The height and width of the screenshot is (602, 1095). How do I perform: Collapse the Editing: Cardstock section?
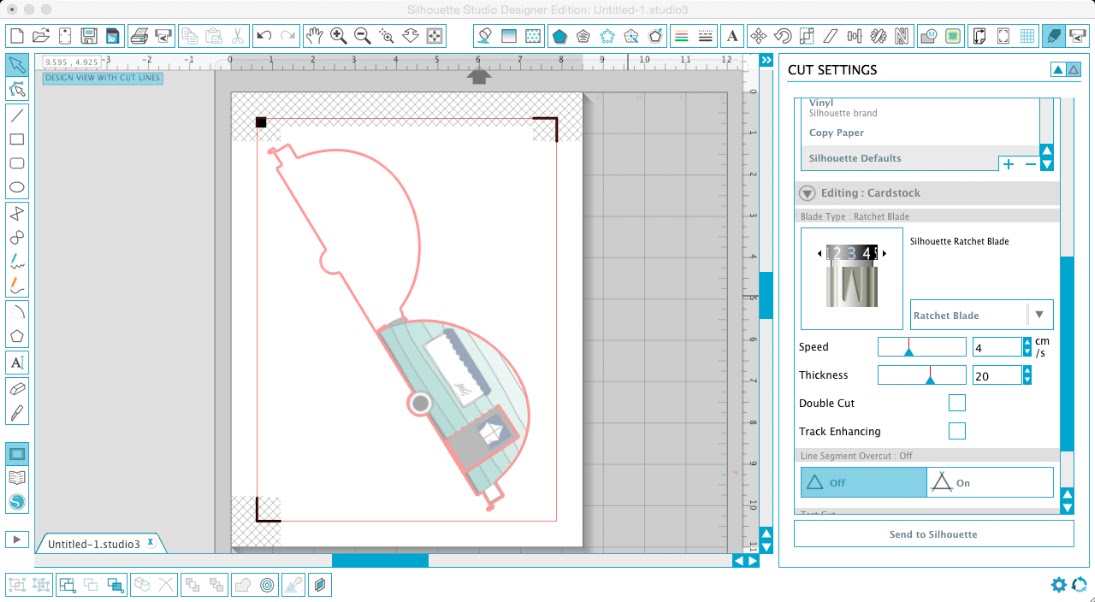(807, 193)
